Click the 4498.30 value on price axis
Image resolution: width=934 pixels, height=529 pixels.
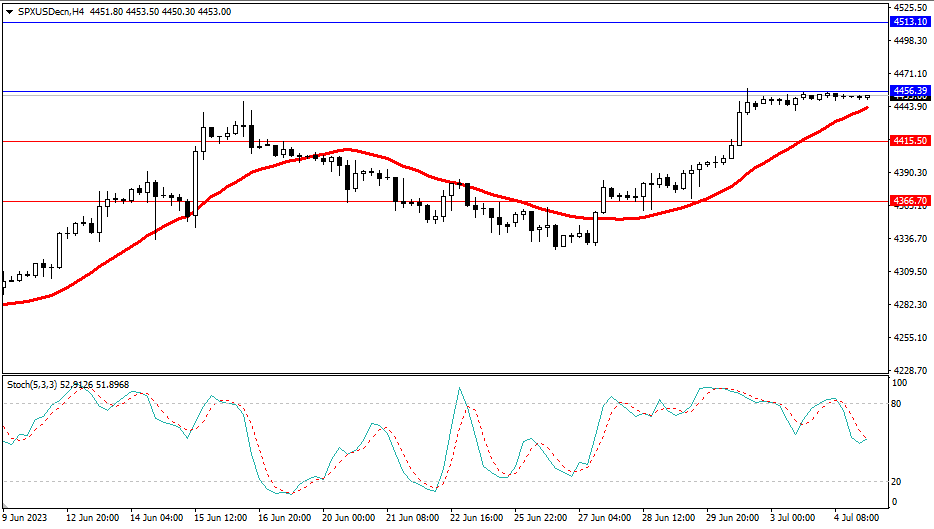click(909, 40)
